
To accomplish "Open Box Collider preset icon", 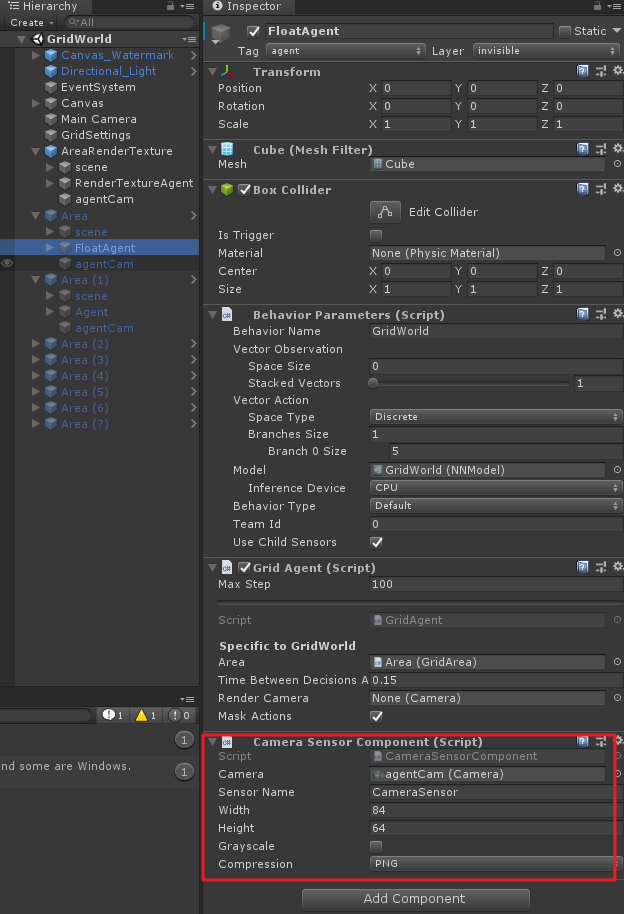I will 601,188.
